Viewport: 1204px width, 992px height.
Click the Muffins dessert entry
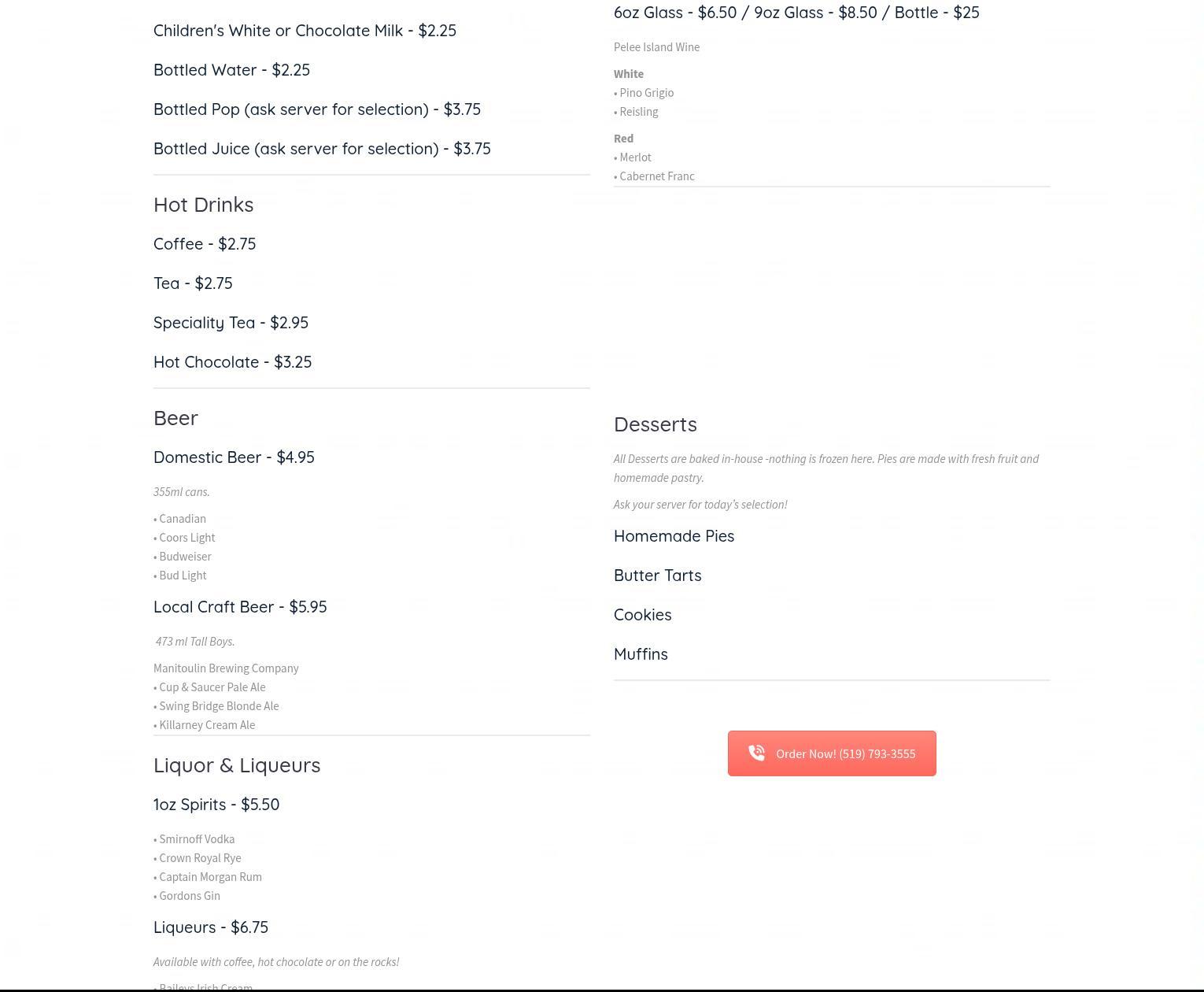[x=641, y=654]
